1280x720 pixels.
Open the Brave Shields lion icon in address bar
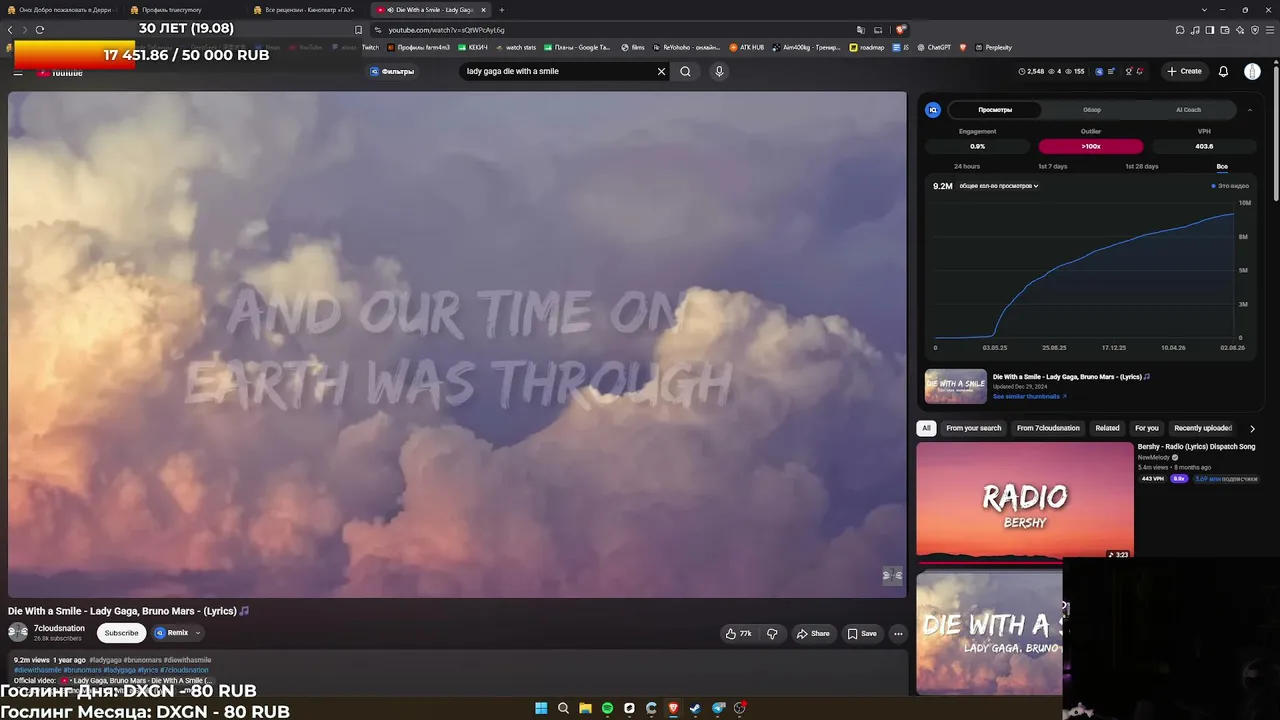click(x=900, y=30)
